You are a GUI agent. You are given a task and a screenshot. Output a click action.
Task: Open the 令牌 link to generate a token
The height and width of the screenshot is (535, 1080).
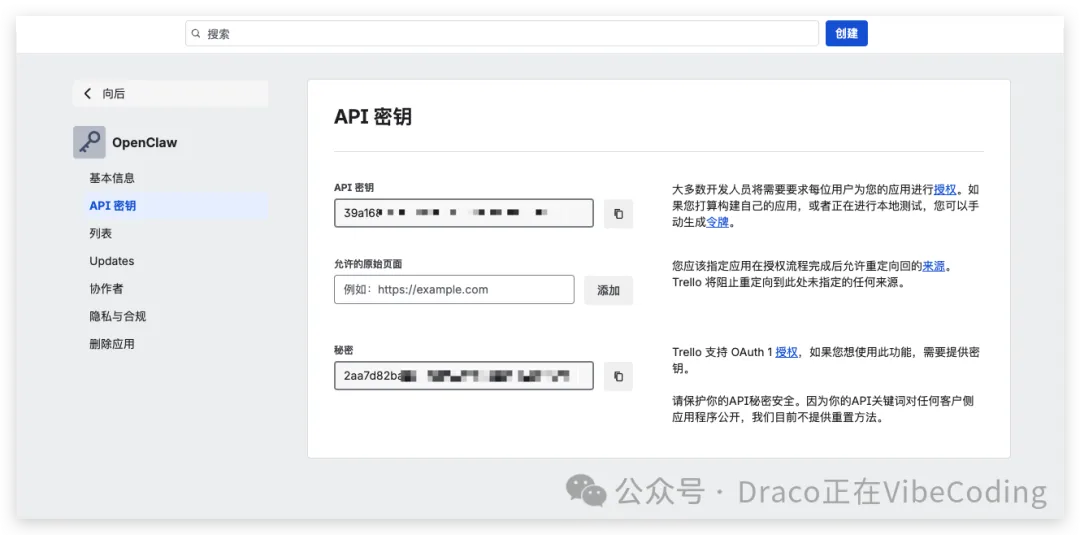(718, 222)
